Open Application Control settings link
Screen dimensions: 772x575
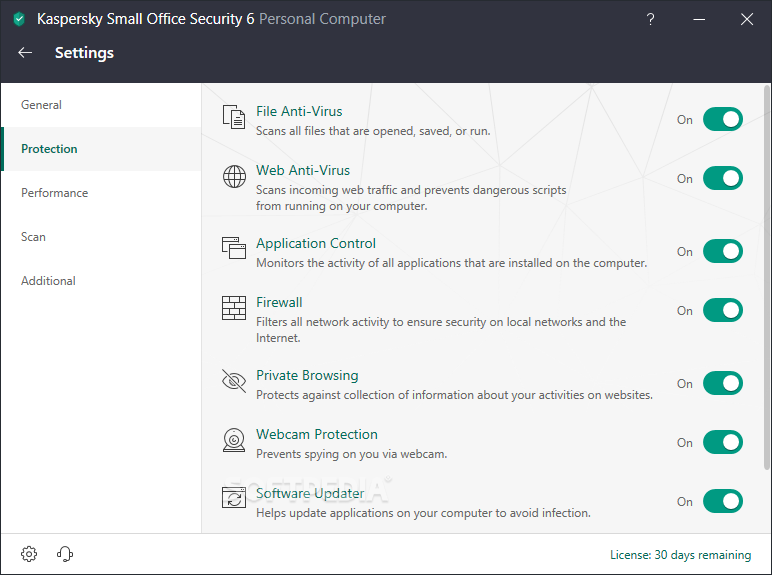316,243
